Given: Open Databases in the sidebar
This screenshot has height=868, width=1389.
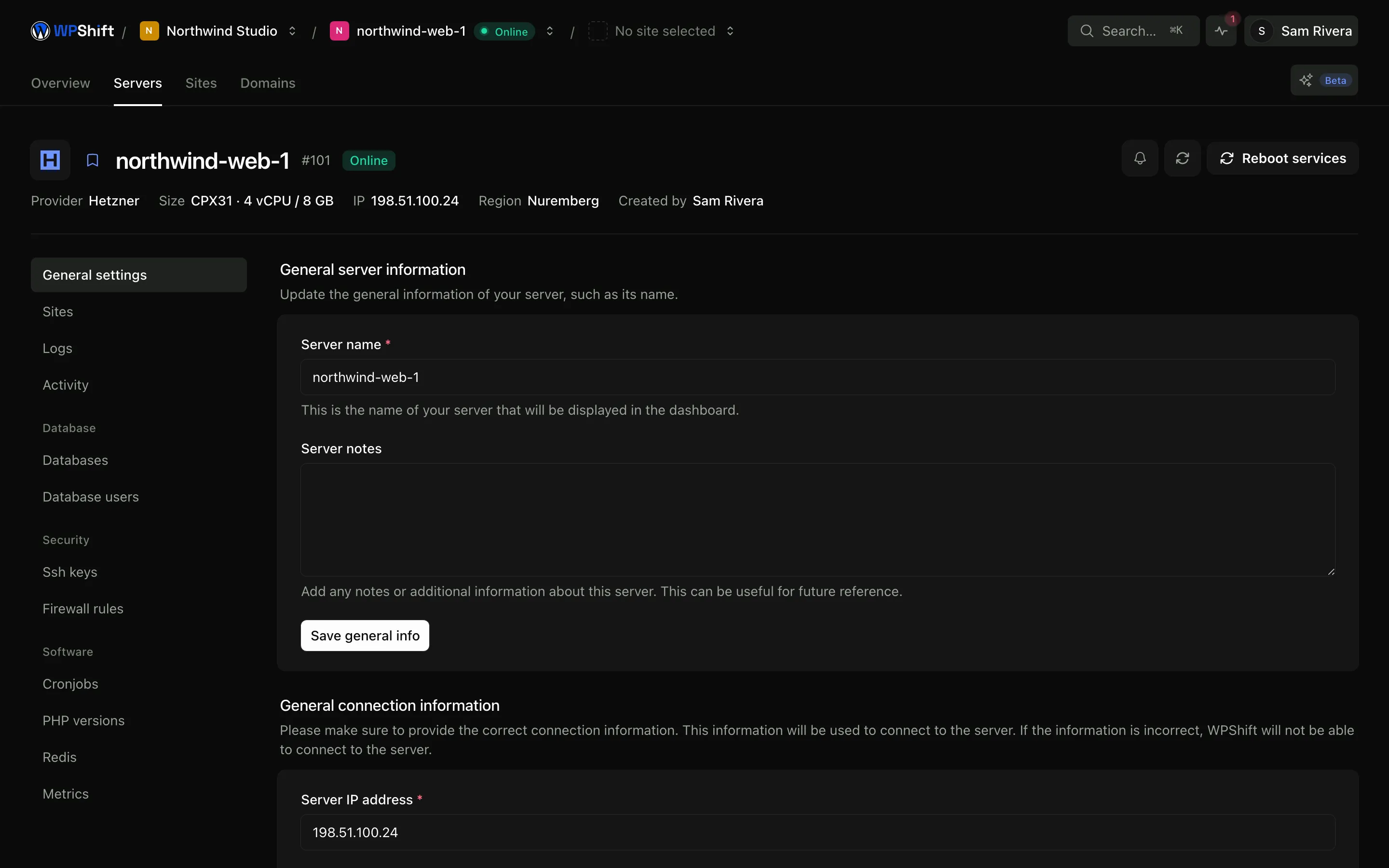Looking at the screenshot, I should coord(139,461).
